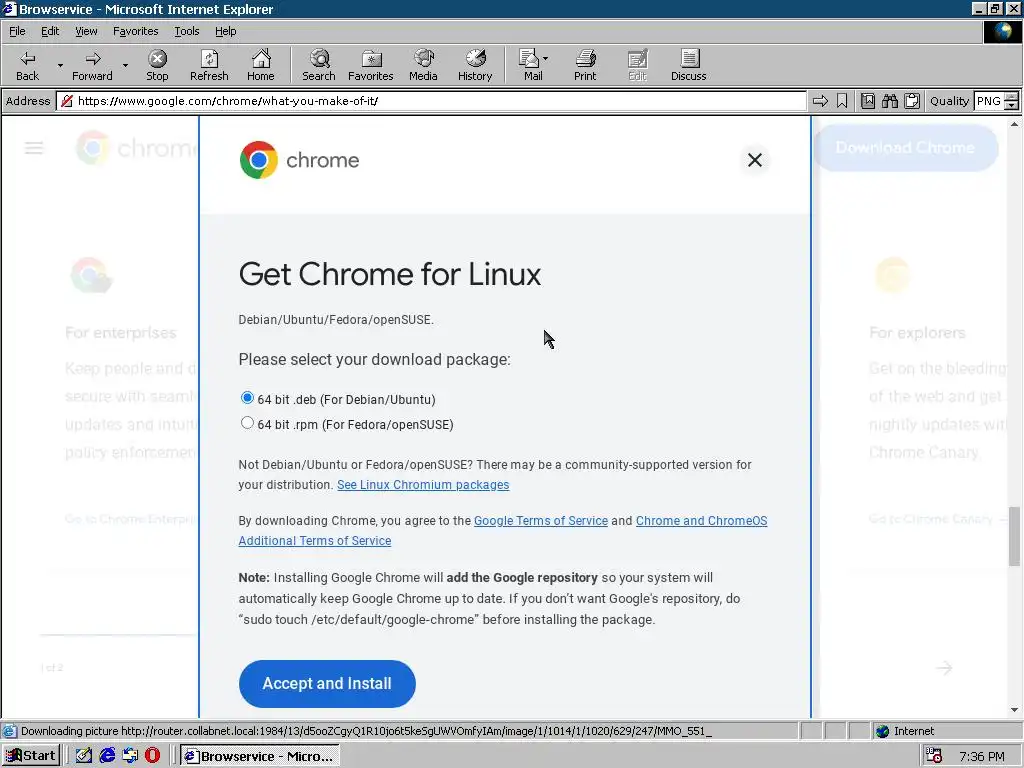Screen dimensions: 1024x768
Task: Click the notepad quick launch icon
Action: [84, 756]
